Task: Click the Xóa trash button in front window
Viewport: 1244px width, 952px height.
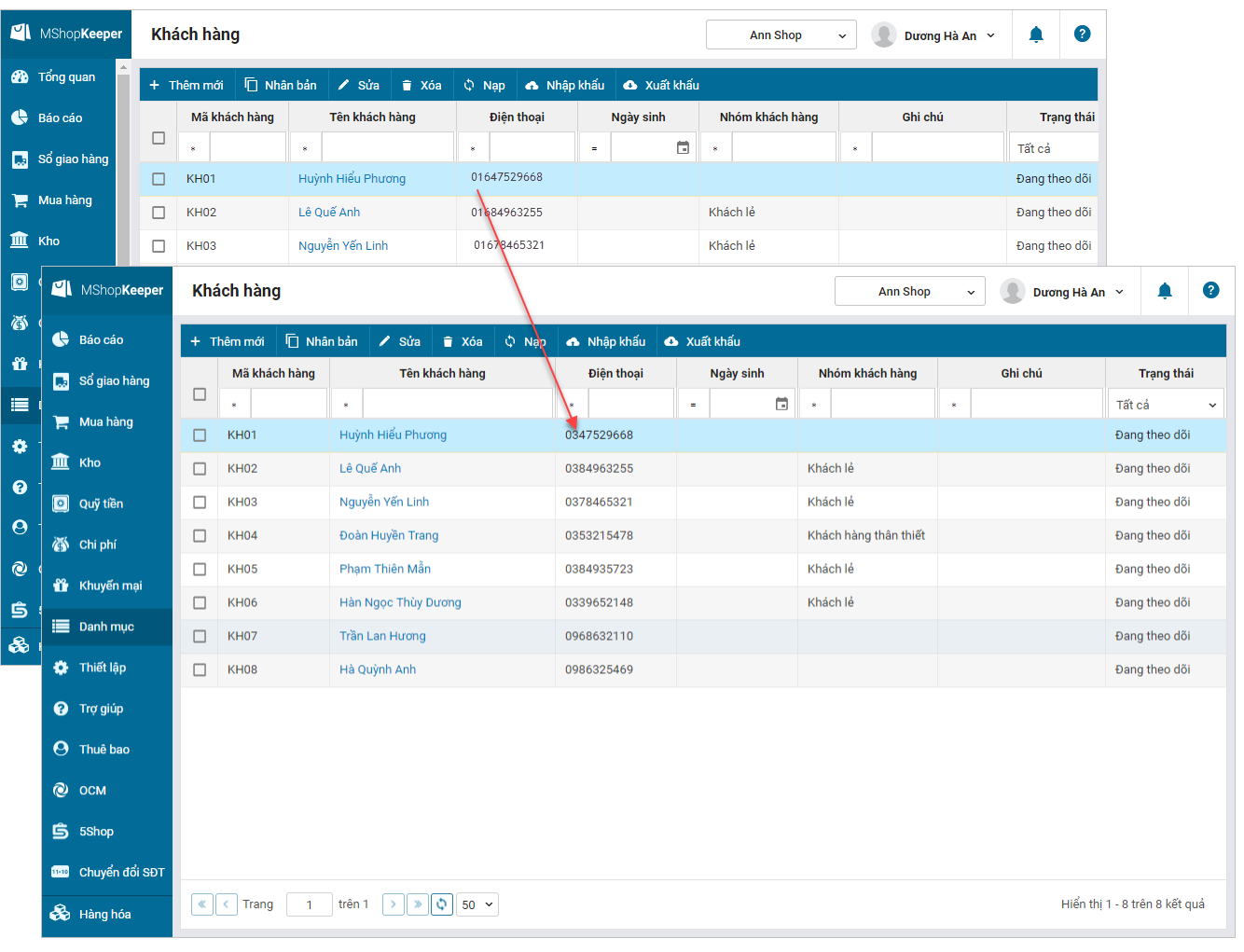Action: [462, 341]
